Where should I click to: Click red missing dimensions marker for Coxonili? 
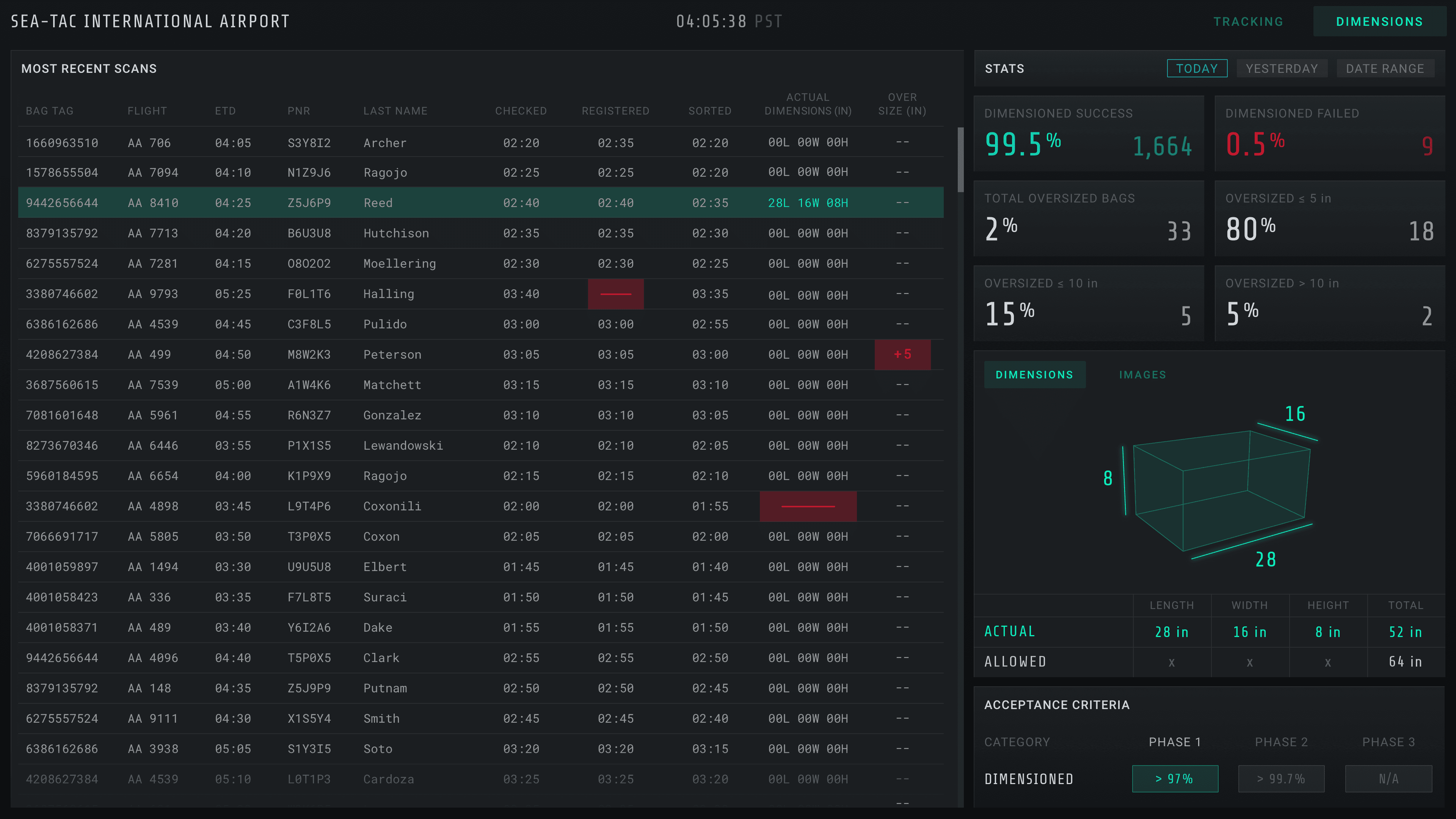[808, 507]
